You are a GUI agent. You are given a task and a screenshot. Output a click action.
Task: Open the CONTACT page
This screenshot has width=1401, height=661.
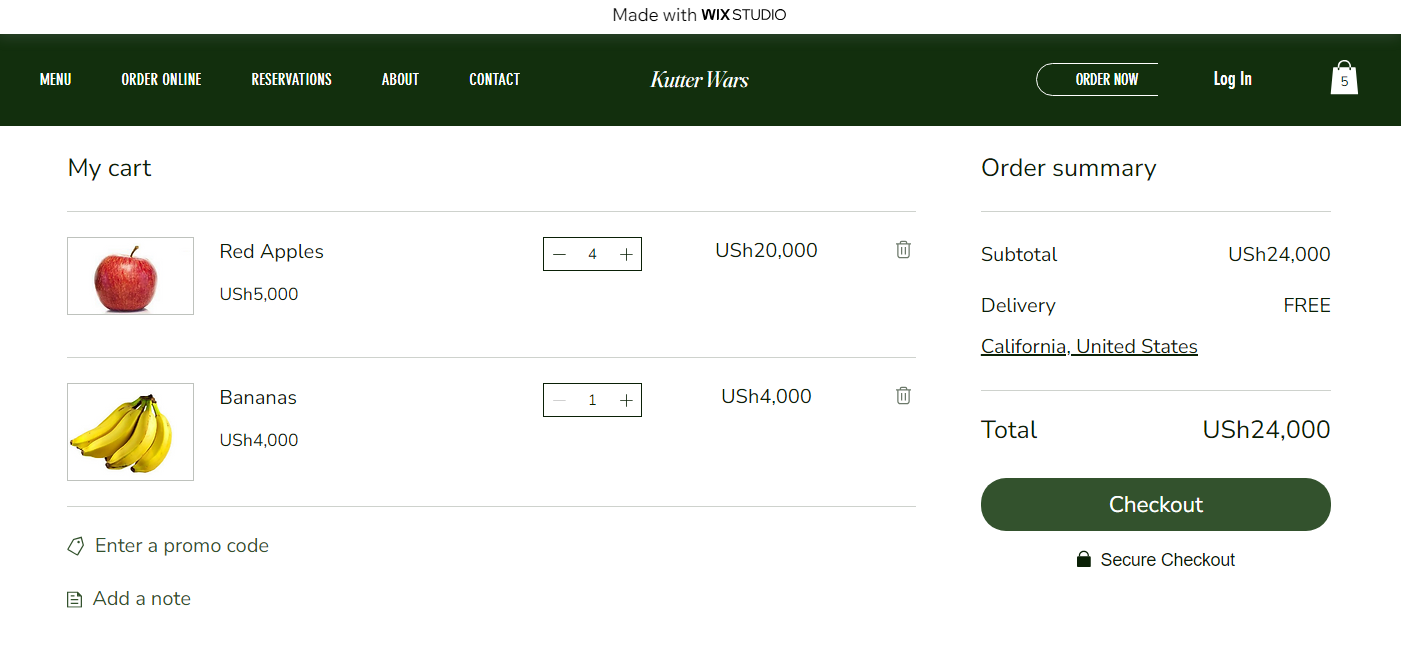[494, 79]
